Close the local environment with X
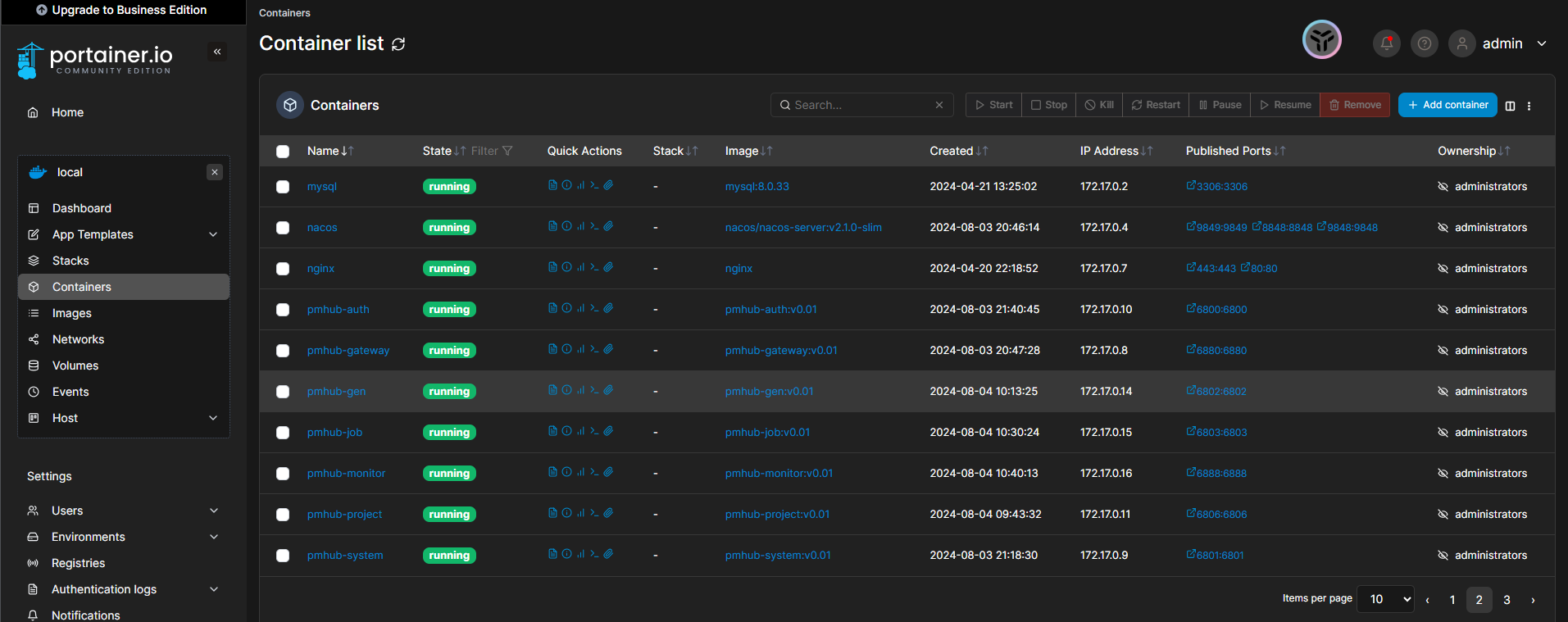Screen dimensions: 1568x622 click(215, 172)
